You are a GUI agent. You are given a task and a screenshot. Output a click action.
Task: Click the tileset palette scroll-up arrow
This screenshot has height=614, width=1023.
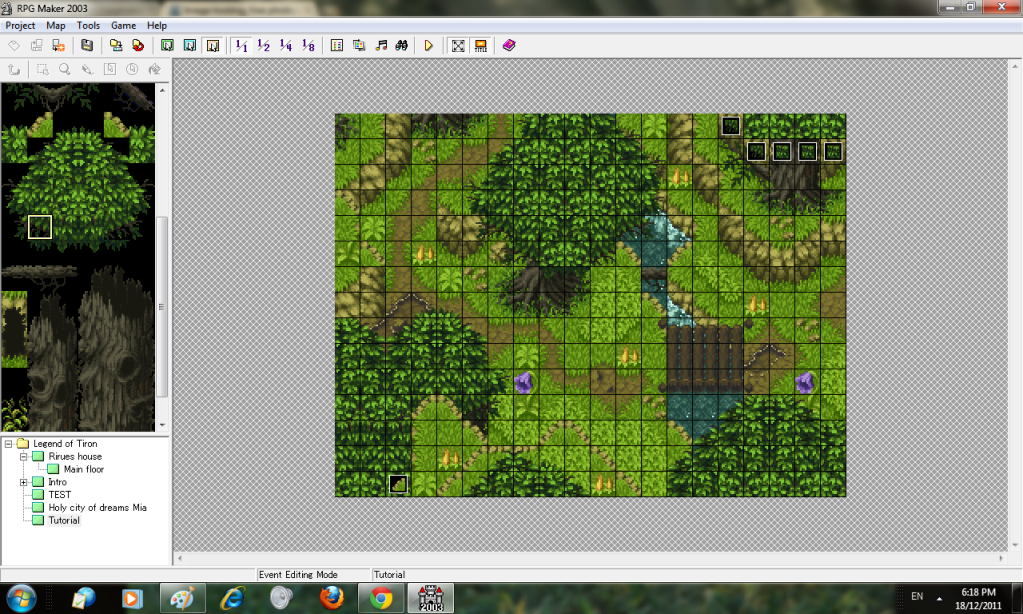(x=162, y=90)
